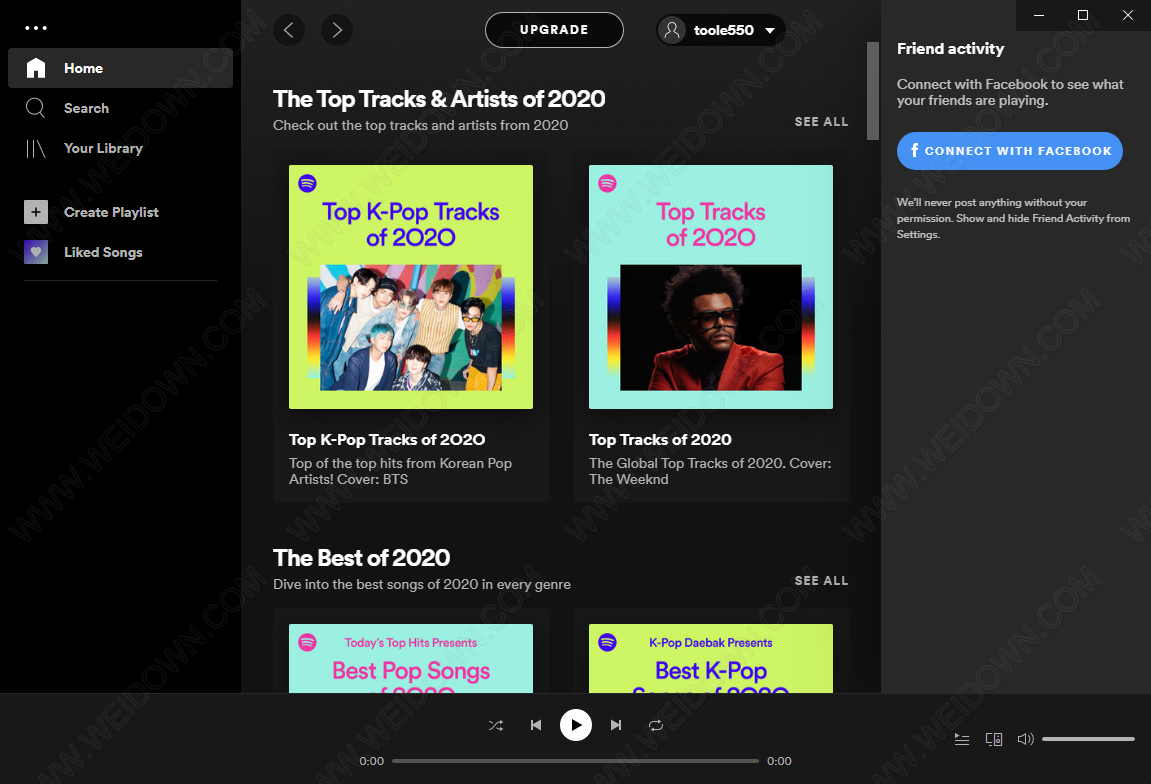Click the Home house icon

coord(36,68)
